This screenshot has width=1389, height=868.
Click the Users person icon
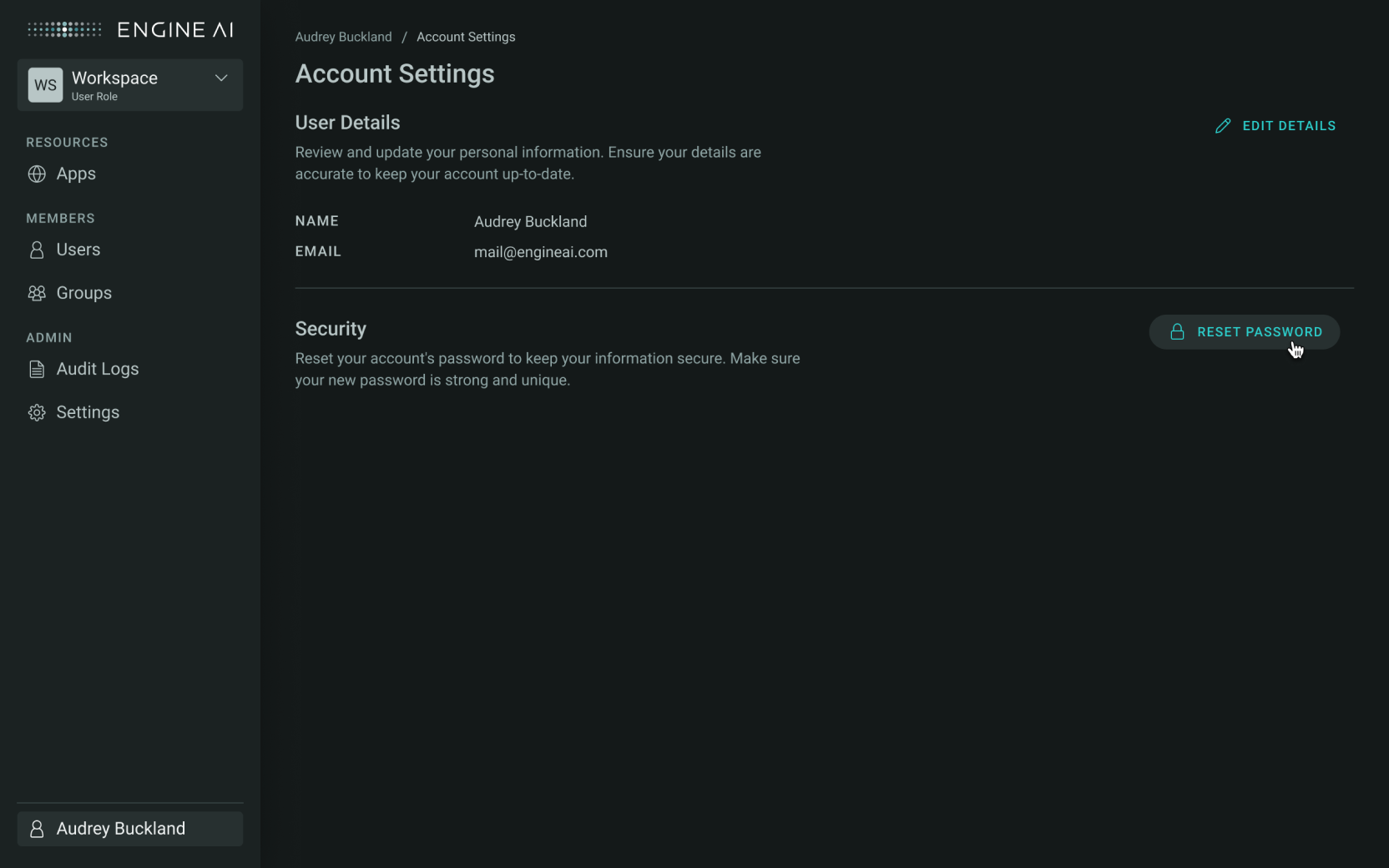37,250
